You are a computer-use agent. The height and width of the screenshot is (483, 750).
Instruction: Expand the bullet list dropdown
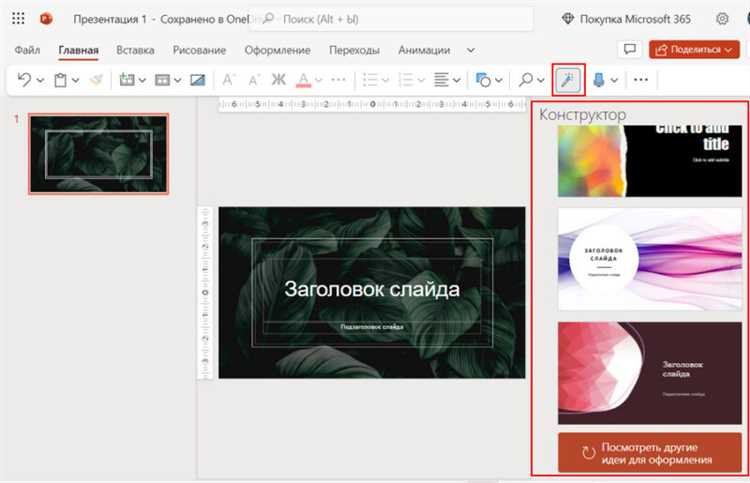(x=386, y=80)
